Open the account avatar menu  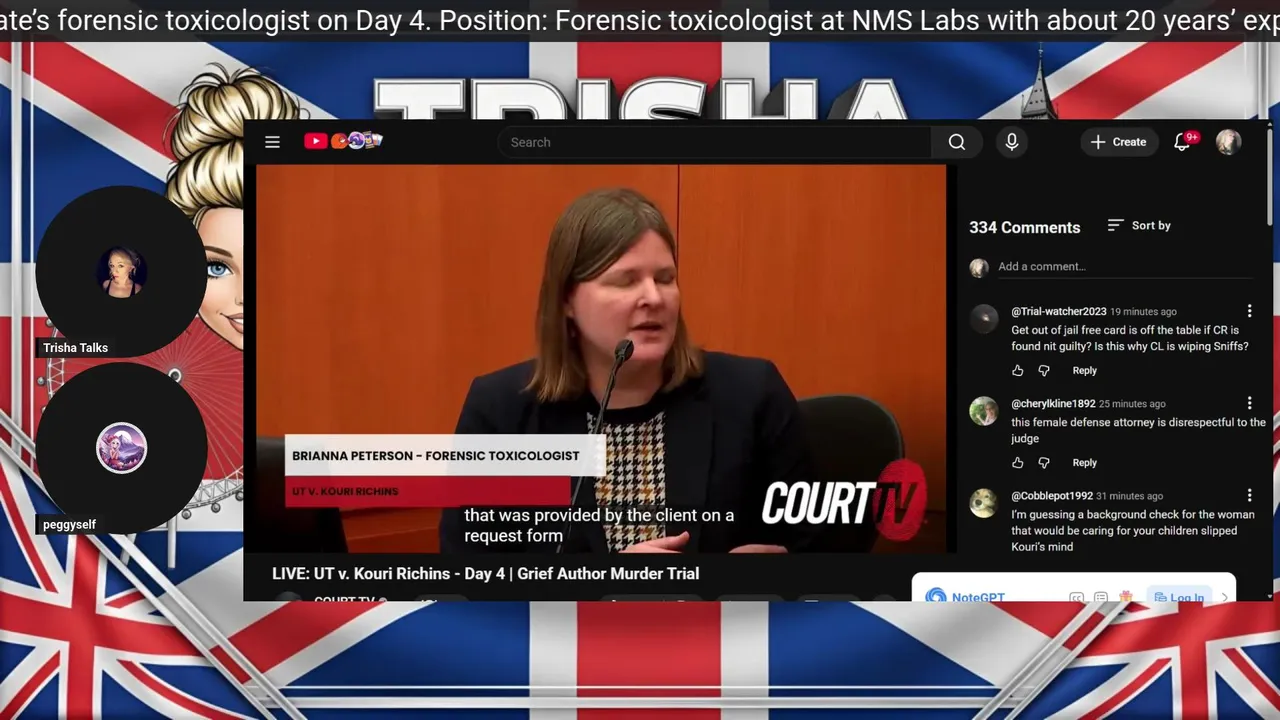tap(1228, 142)
